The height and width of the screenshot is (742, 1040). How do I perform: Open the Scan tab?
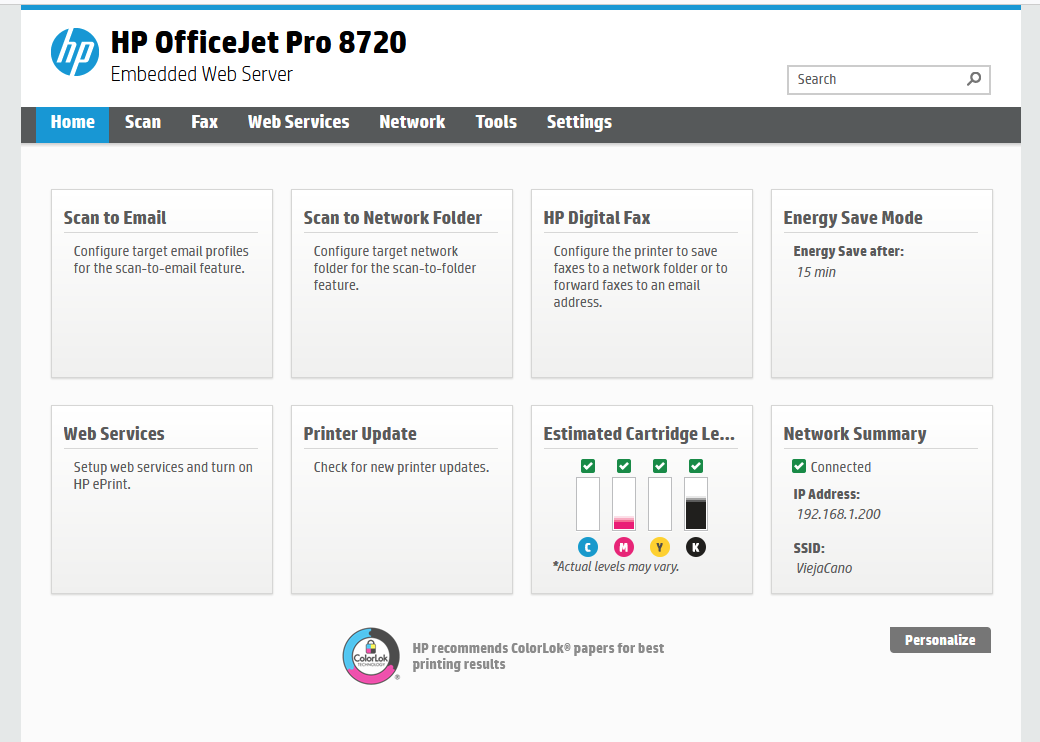(142, 123)
